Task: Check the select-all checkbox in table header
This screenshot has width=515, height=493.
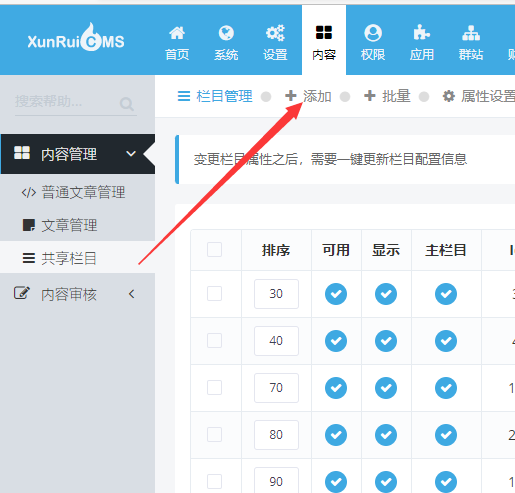Action: 214,250
